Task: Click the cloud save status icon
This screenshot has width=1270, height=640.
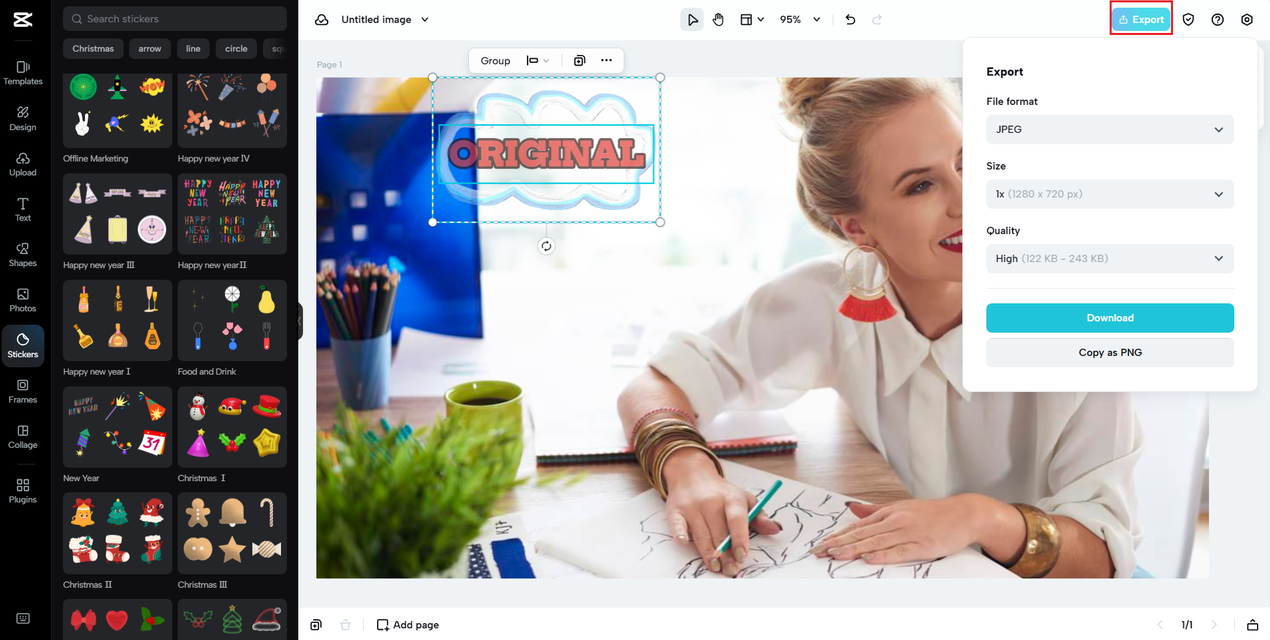Action: (321, 20)
